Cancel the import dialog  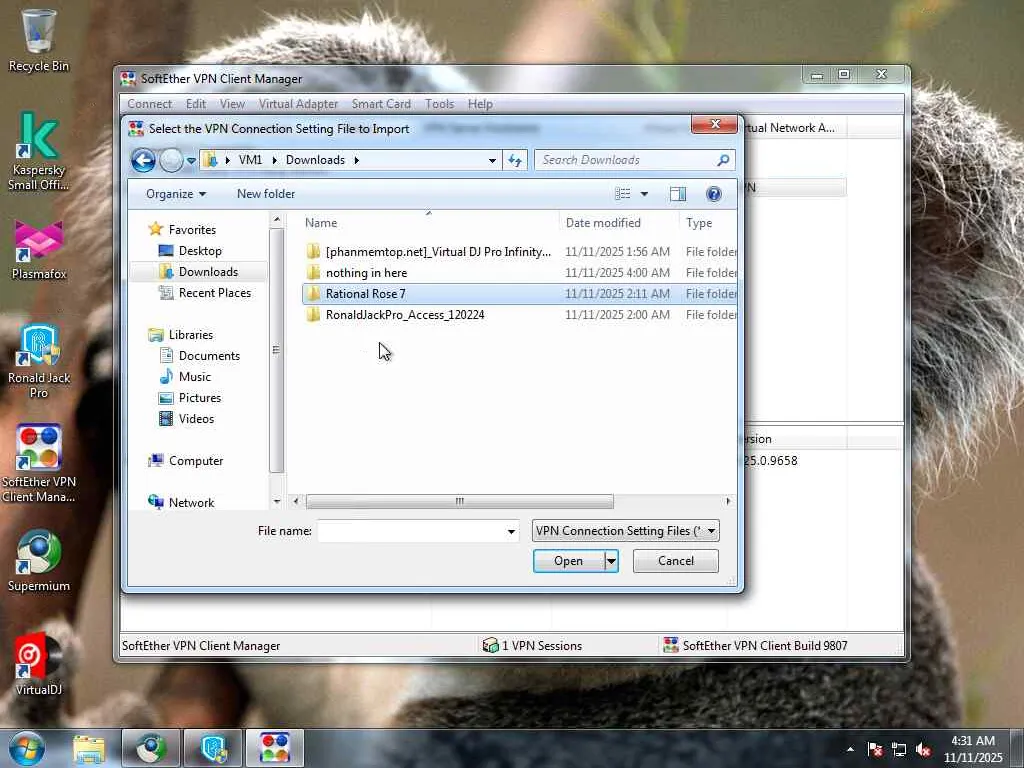pos(676,561)
